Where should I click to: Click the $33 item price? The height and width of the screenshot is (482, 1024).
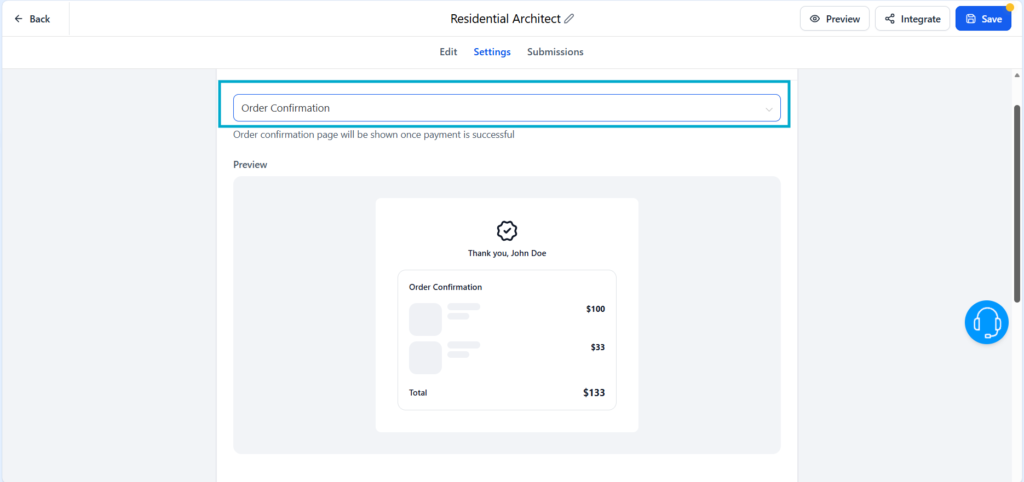point(597,347)
